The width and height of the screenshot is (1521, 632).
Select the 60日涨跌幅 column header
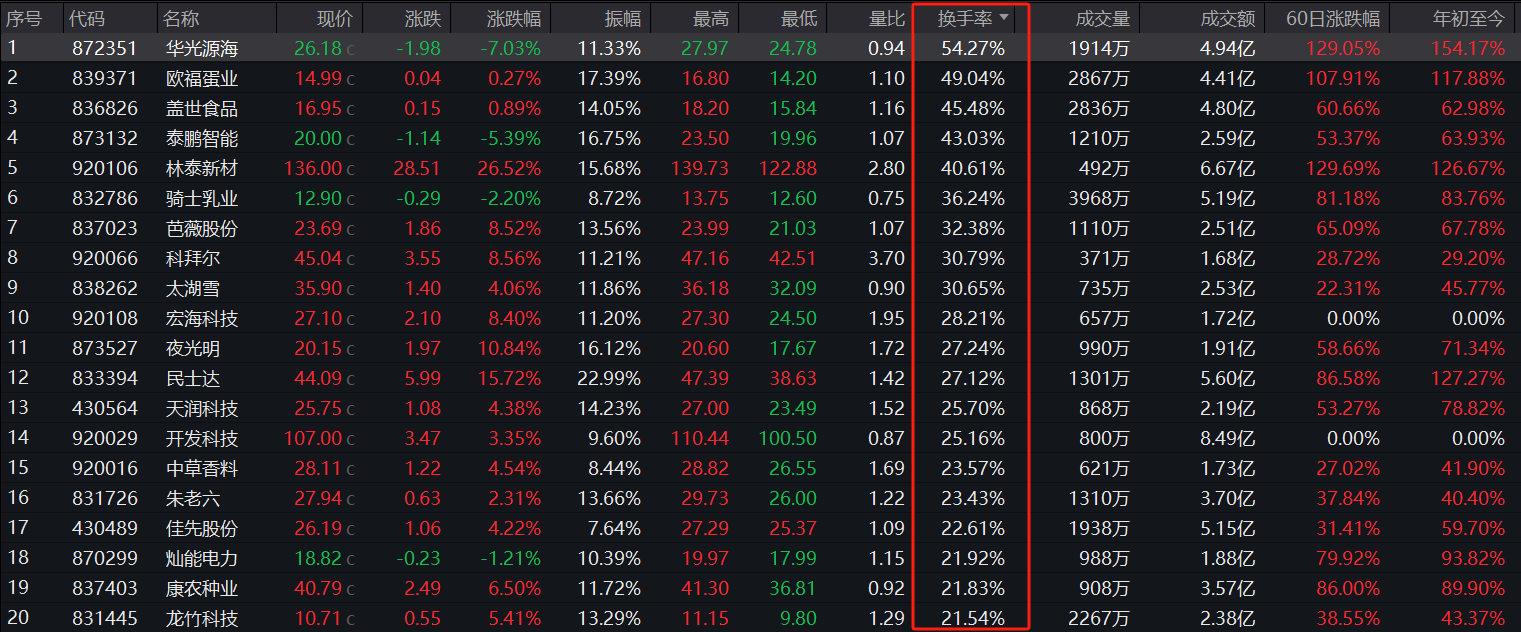click(1336, 18)
